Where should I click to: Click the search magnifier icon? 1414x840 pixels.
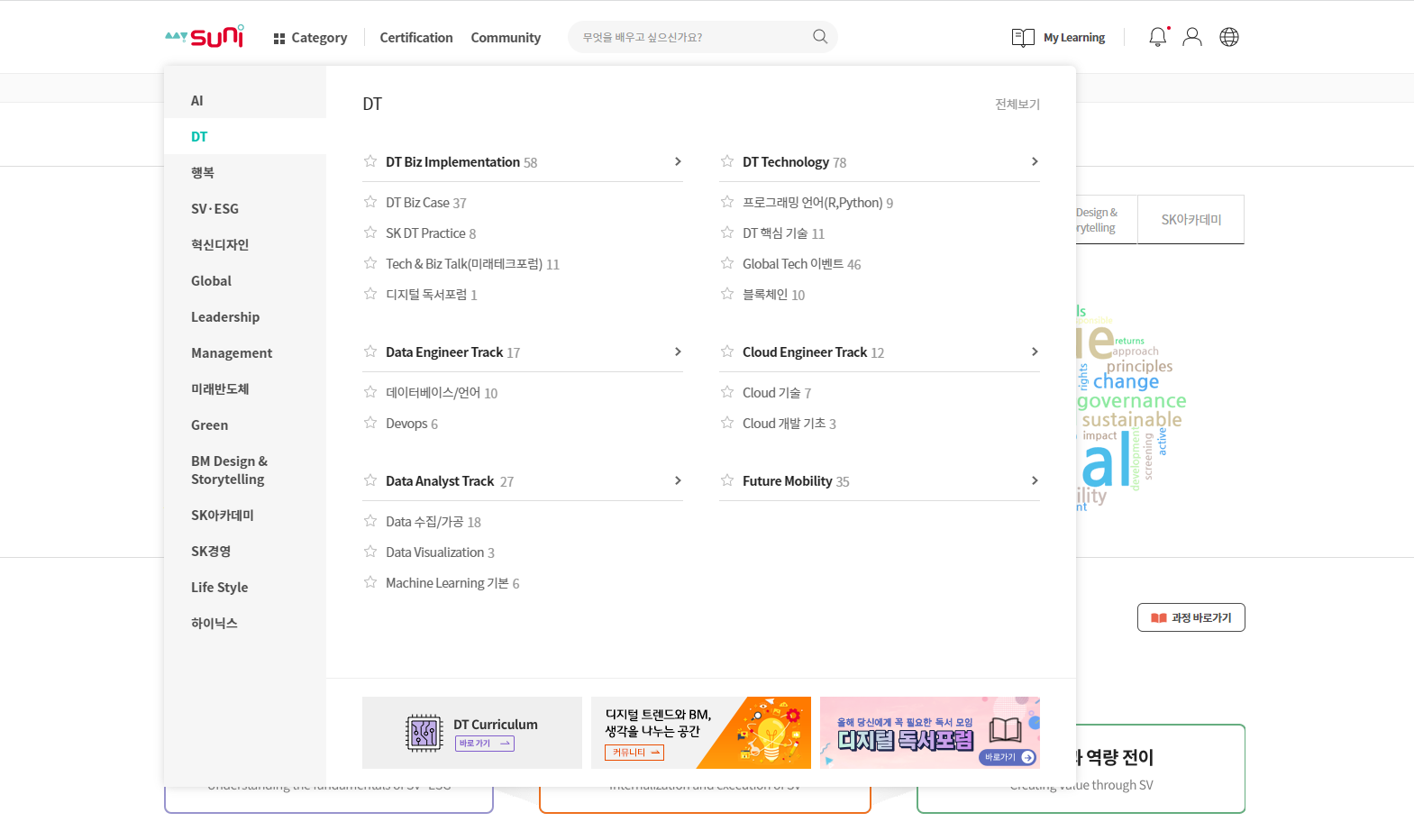coord(820,37)
